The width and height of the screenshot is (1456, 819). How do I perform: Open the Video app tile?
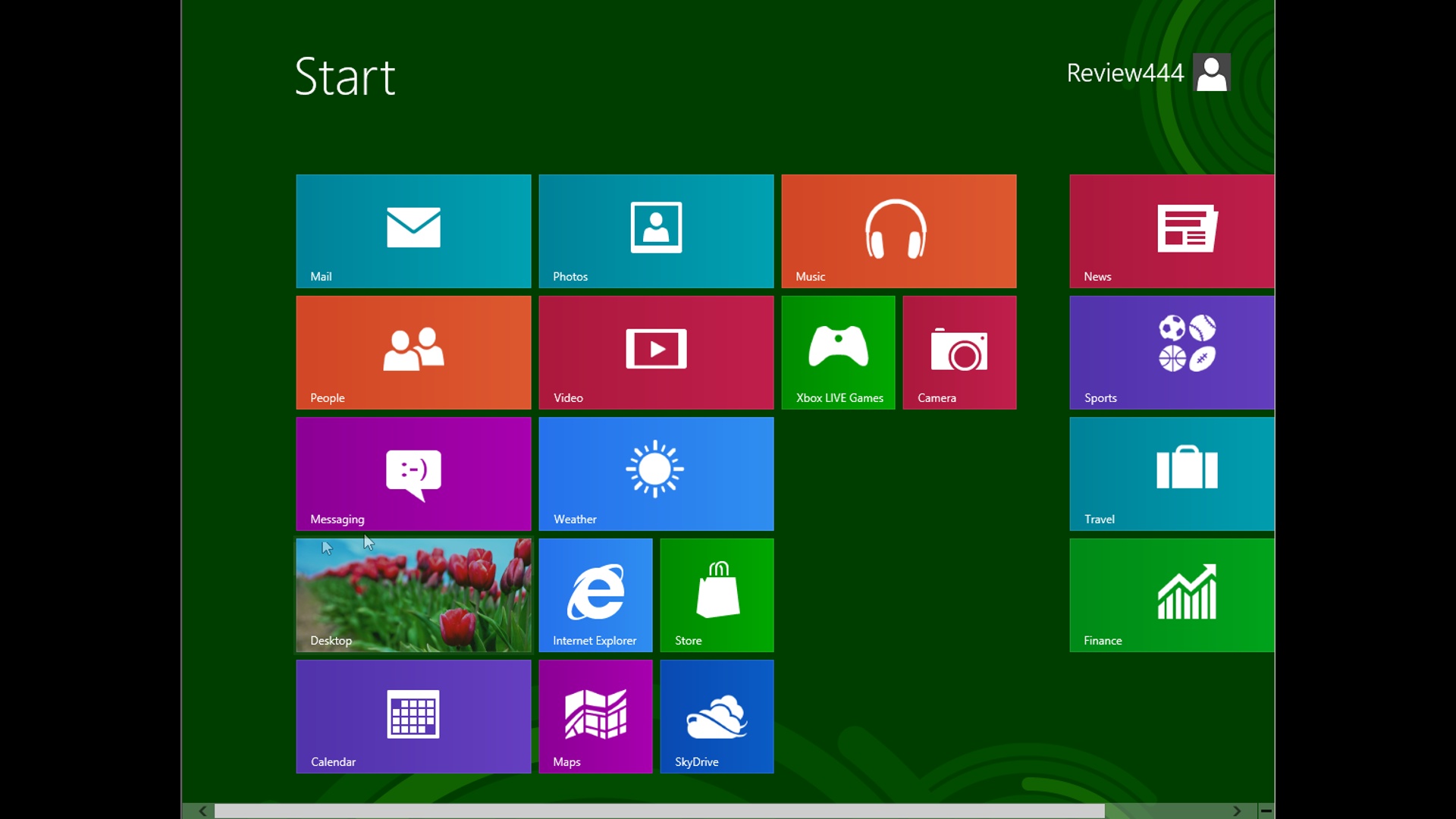point(655,352)
